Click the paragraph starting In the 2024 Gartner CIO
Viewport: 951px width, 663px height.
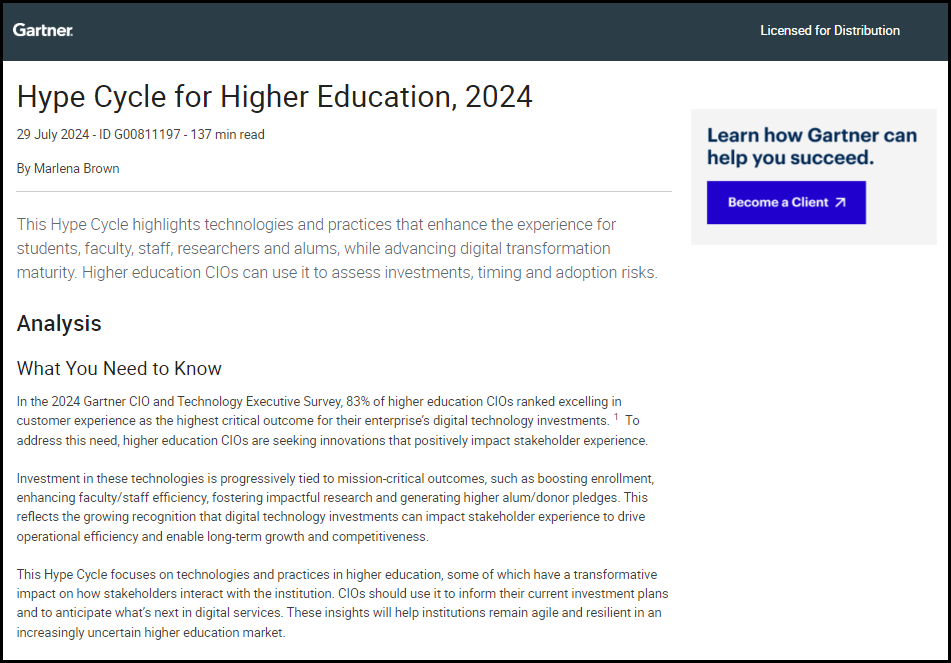[x=332, y=421]
